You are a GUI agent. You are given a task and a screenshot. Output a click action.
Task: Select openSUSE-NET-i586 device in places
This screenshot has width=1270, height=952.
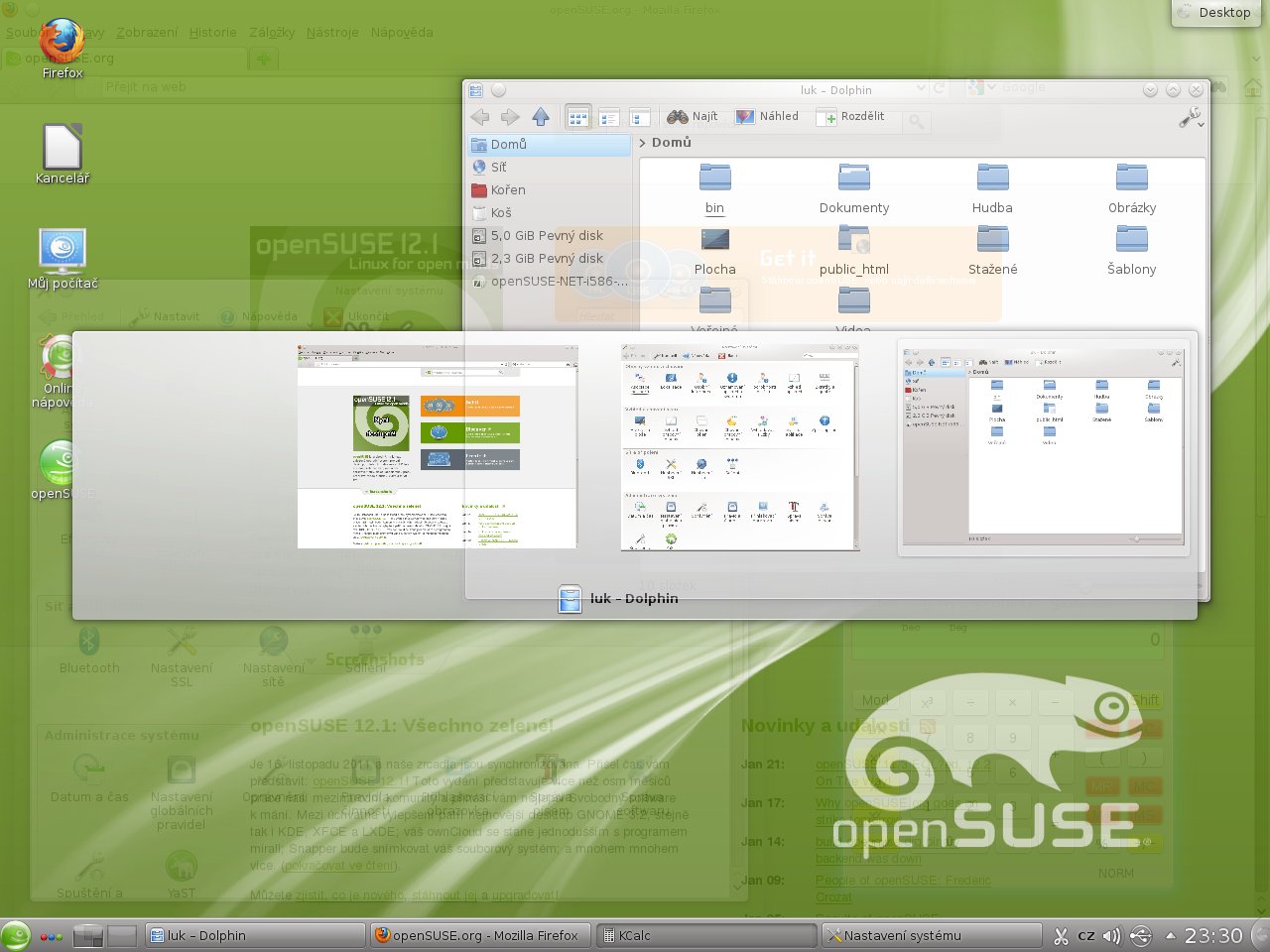pyautogui.click(x=549, y=281)
